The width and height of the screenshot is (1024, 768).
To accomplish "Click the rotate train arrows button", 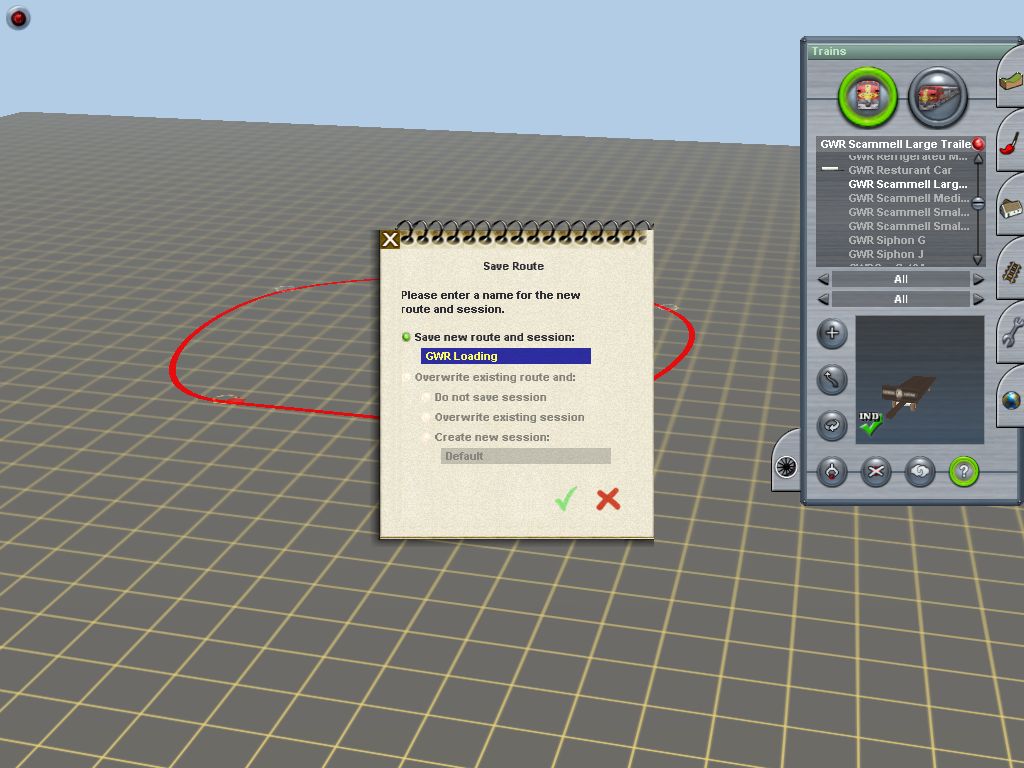I will (x=832, y=425).
